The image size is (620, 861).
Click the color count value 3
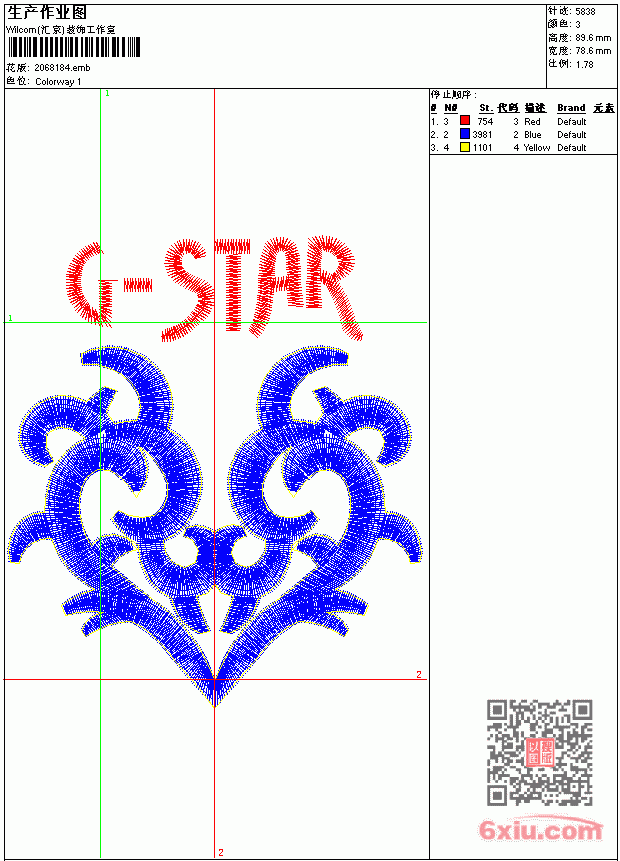[x=578, y=25]
